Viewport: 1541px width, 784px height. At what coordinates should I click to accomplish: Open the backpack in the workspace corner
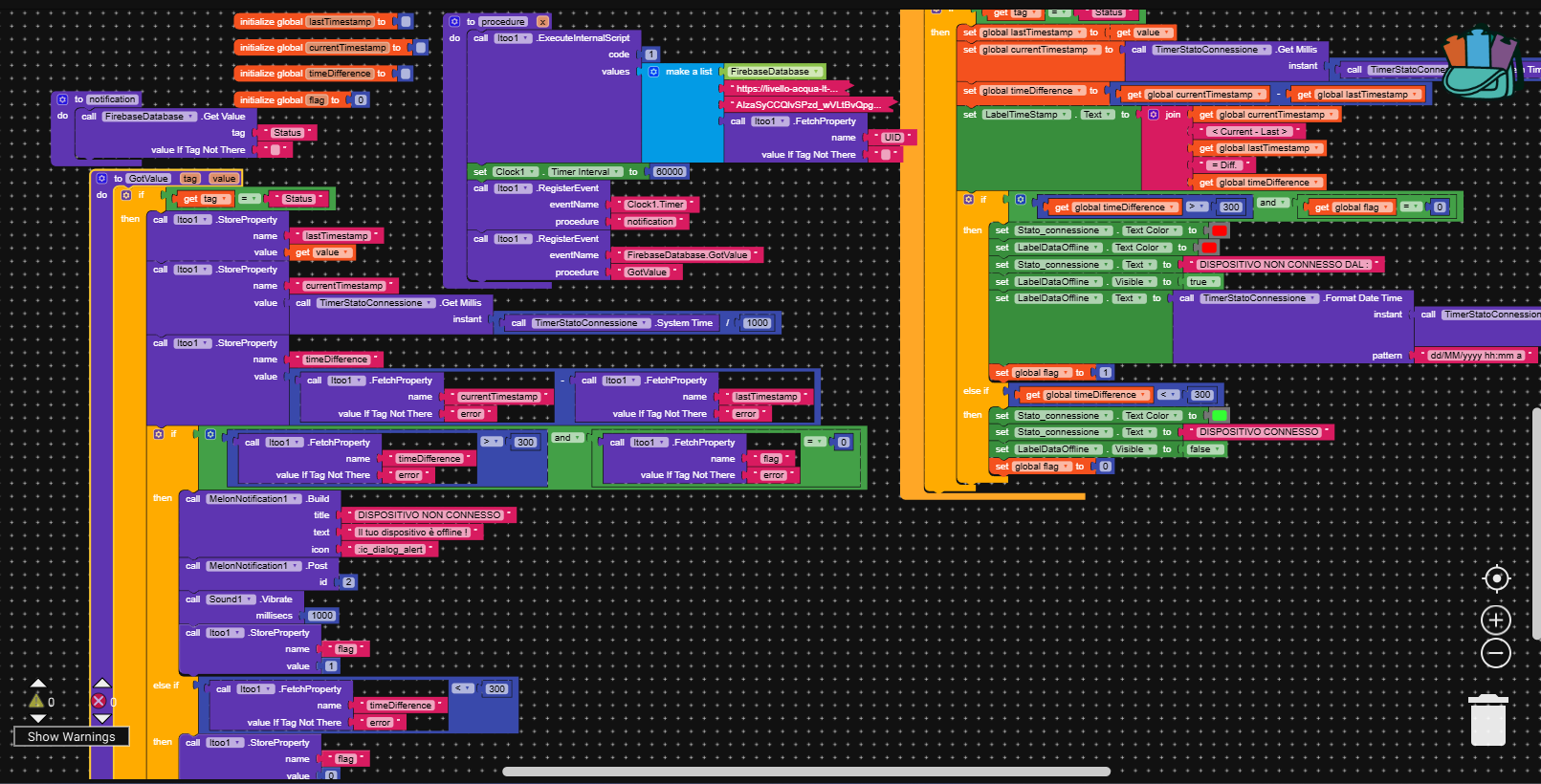(x=1480, y=64)
